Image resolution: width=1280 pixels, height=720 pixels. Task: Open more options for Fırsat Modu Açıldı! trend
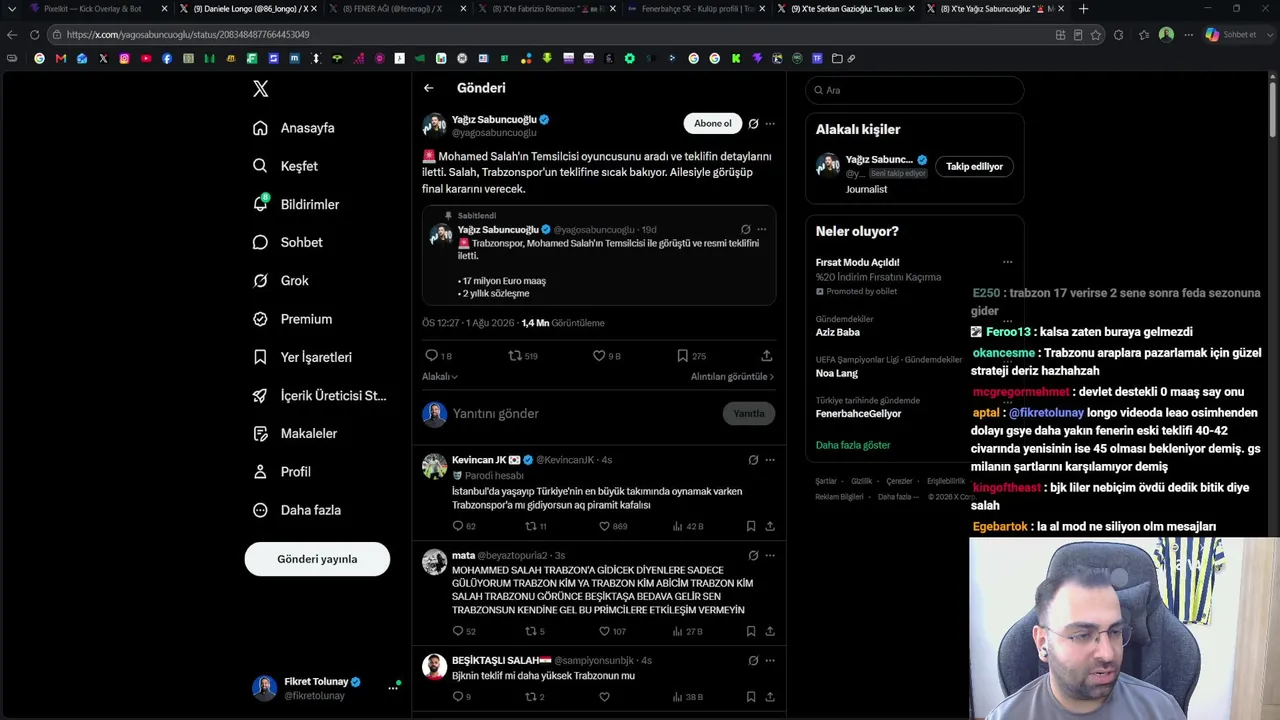click(x=1007, y=262)
